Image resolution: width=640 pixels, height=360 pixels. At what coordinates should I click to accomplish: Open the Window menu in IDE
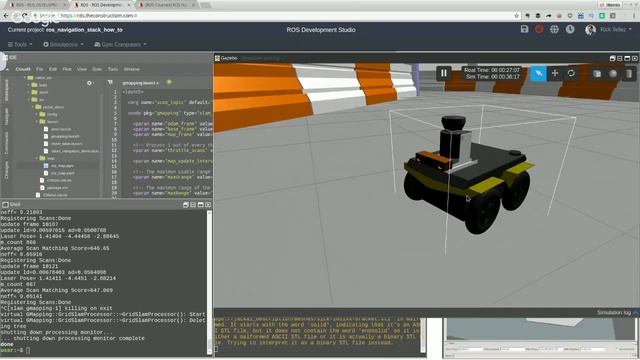click(x=131, y=69)
